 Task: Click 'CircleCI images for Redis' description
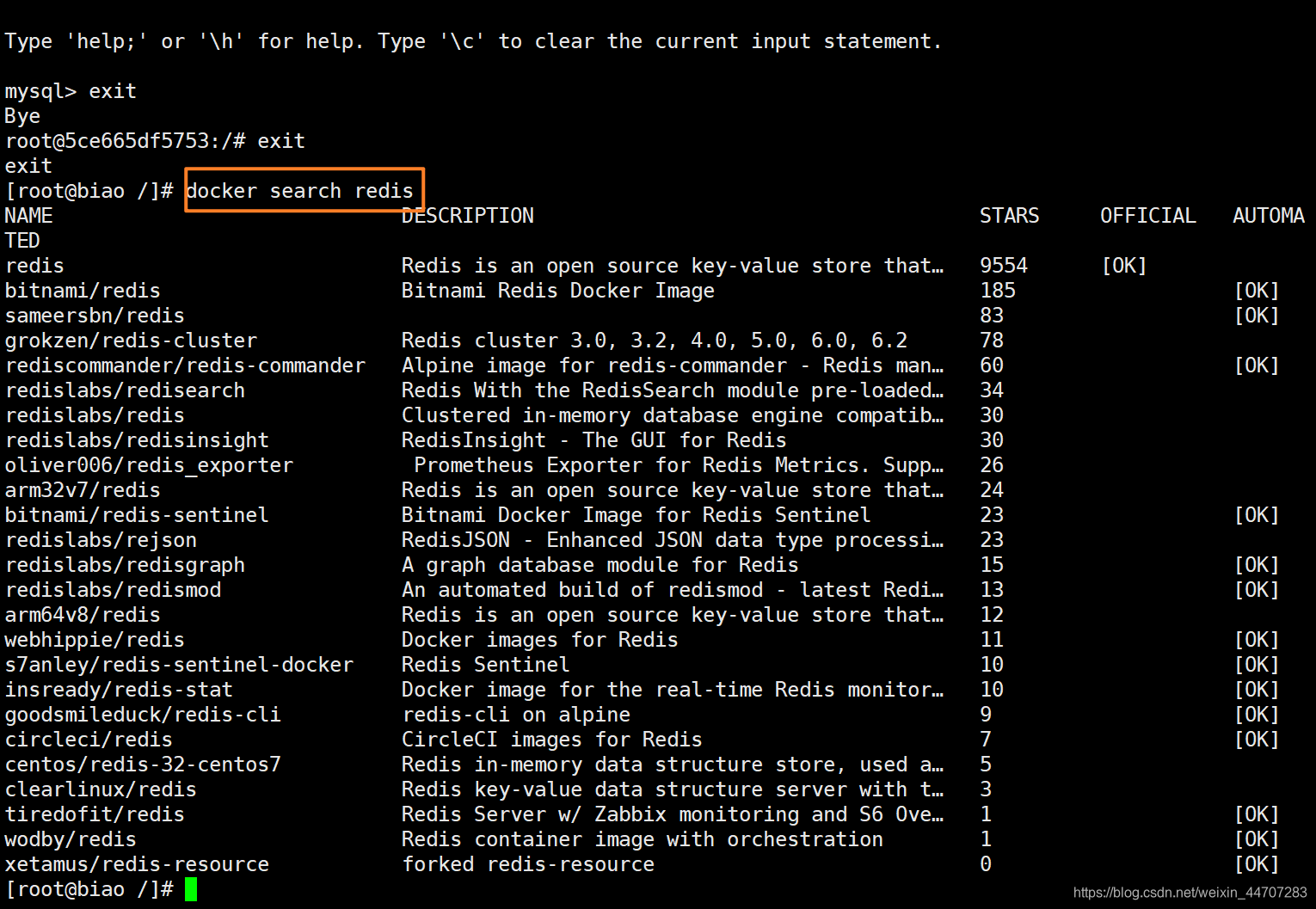(551, 740)
